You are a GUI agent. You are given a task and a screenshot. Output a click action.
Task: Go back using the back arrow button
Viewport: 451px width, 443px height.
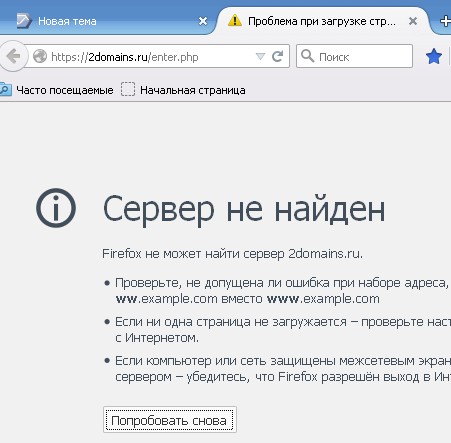click(x=13, y=56)
